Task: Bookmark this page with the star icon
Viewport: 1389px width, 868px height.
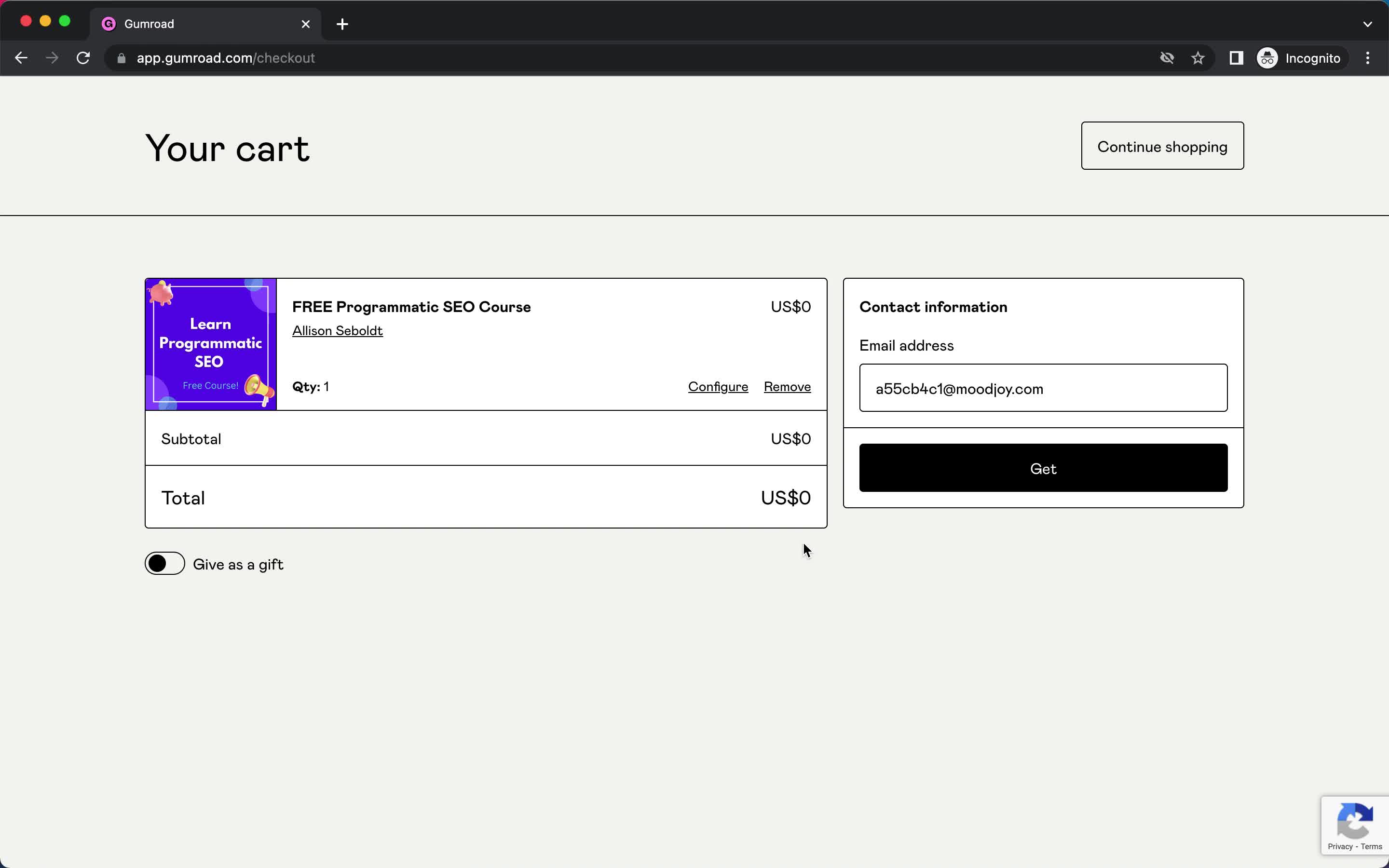Action: pyautogui.click(x=1198, y=58)
